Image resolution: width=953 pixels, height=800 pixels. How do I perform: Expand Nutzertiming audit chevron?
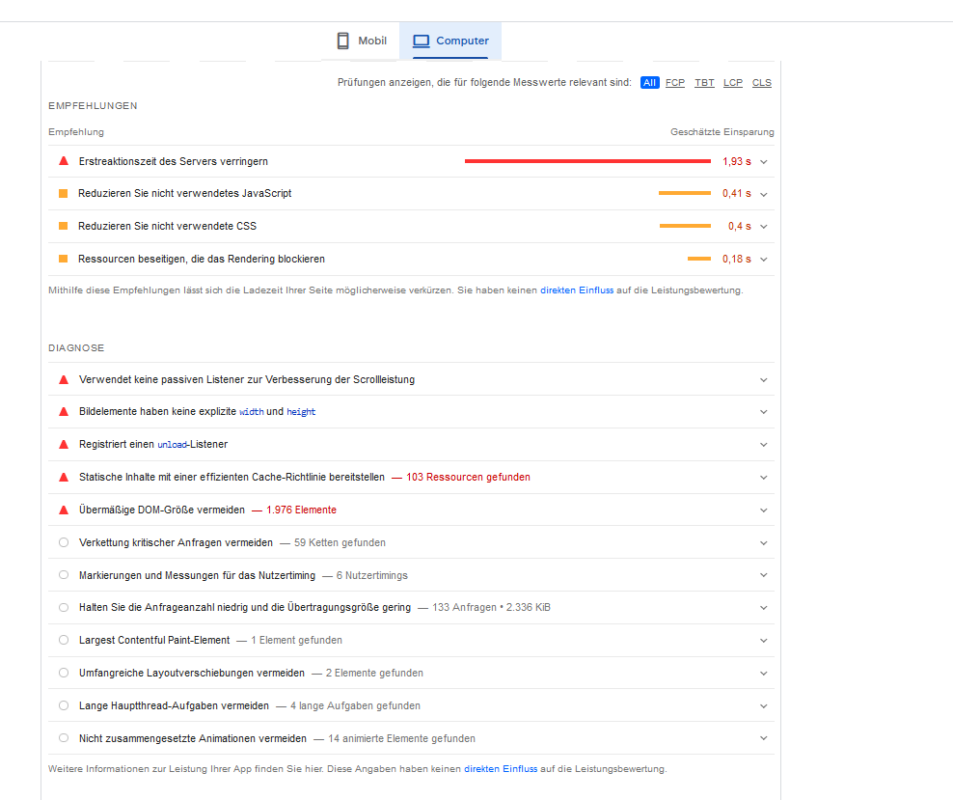(x=764, y=575)
